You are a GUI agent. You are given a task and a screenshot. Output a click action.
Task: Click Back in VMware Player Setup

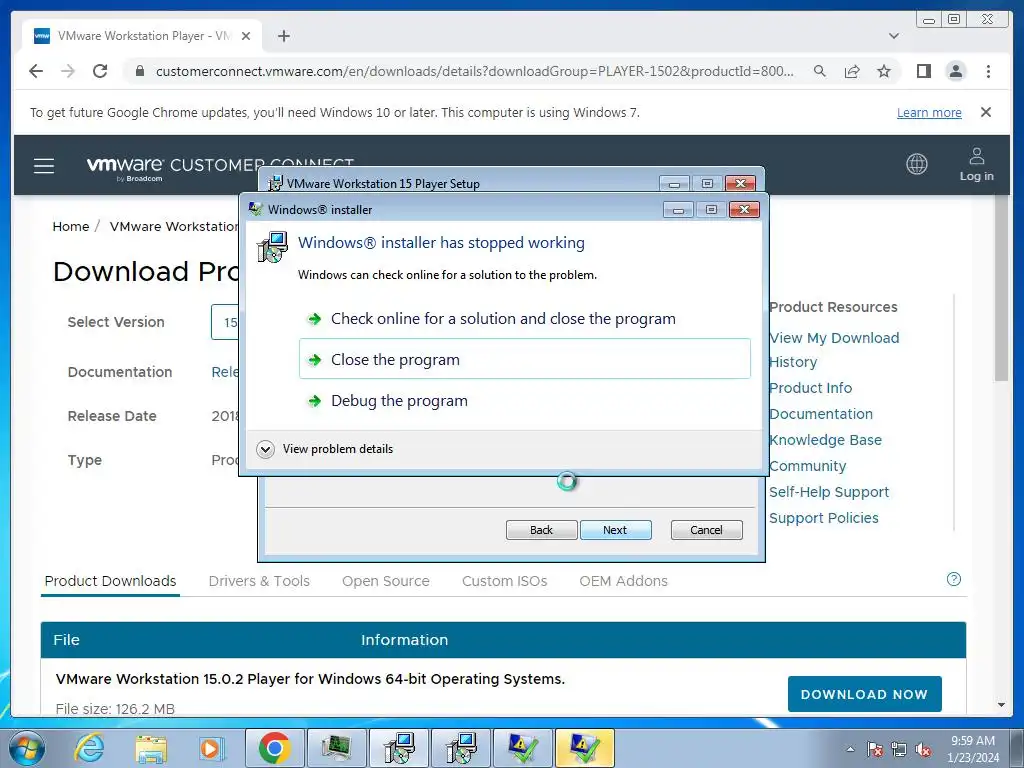pos(541,530)
